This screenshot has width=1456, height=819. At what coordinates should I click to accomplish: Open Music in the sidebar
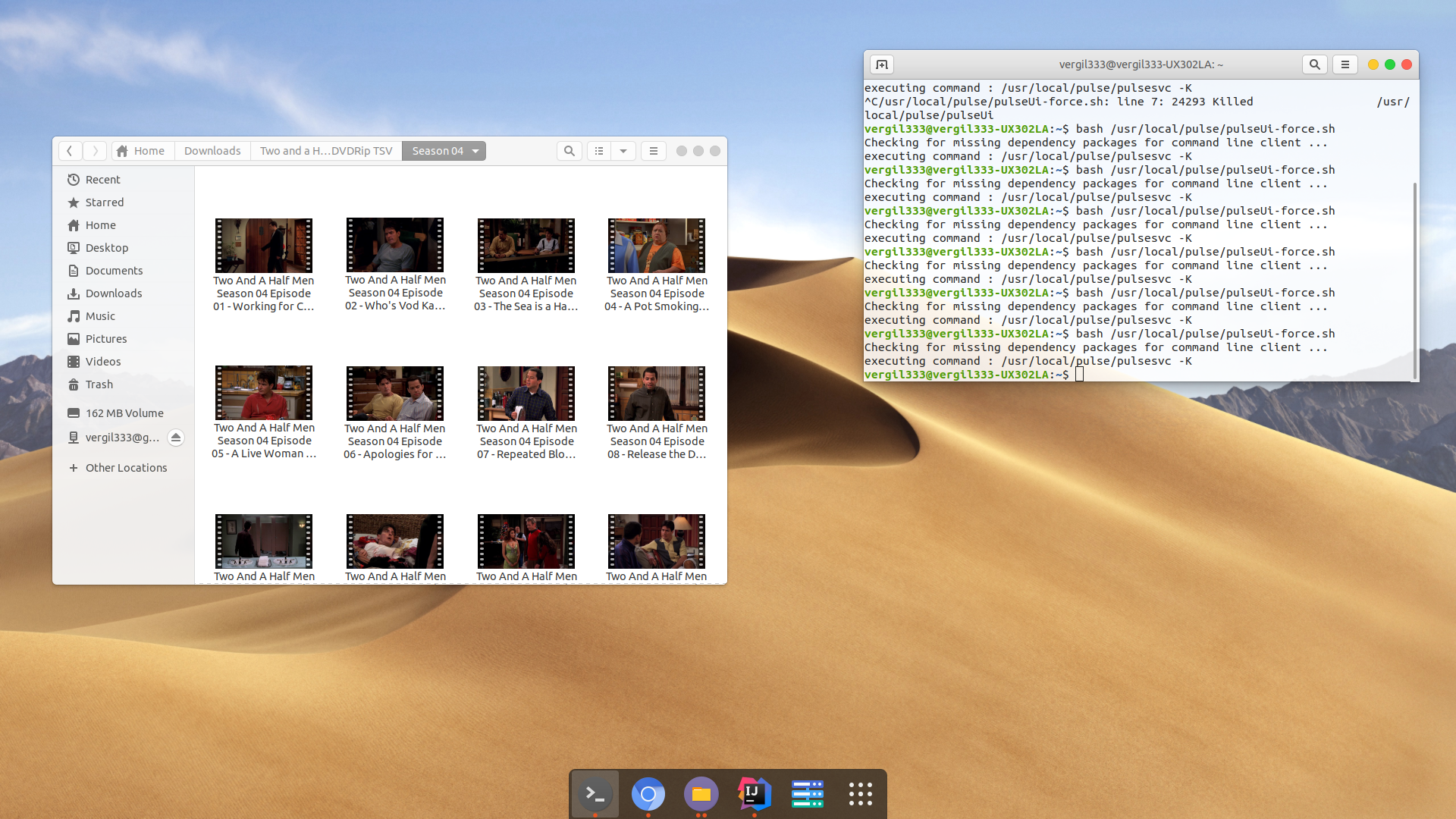coord(124,316)
